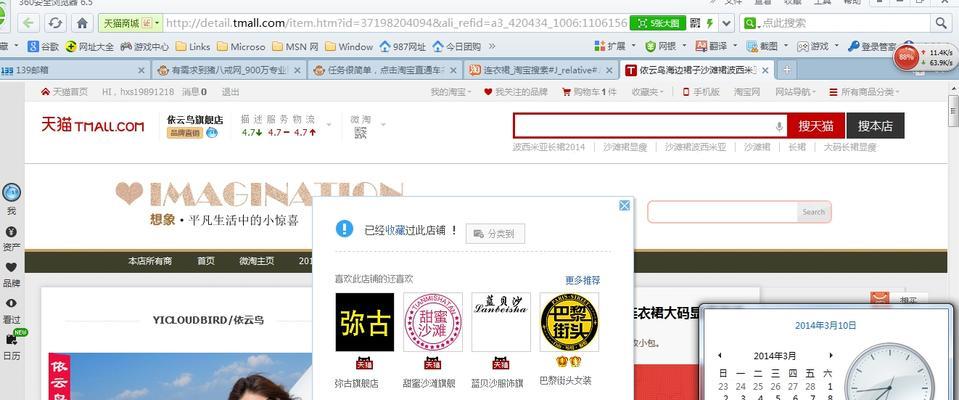Open the Microso bookmark folder
This screenshot has height=400, width=959.
point(241,46)
